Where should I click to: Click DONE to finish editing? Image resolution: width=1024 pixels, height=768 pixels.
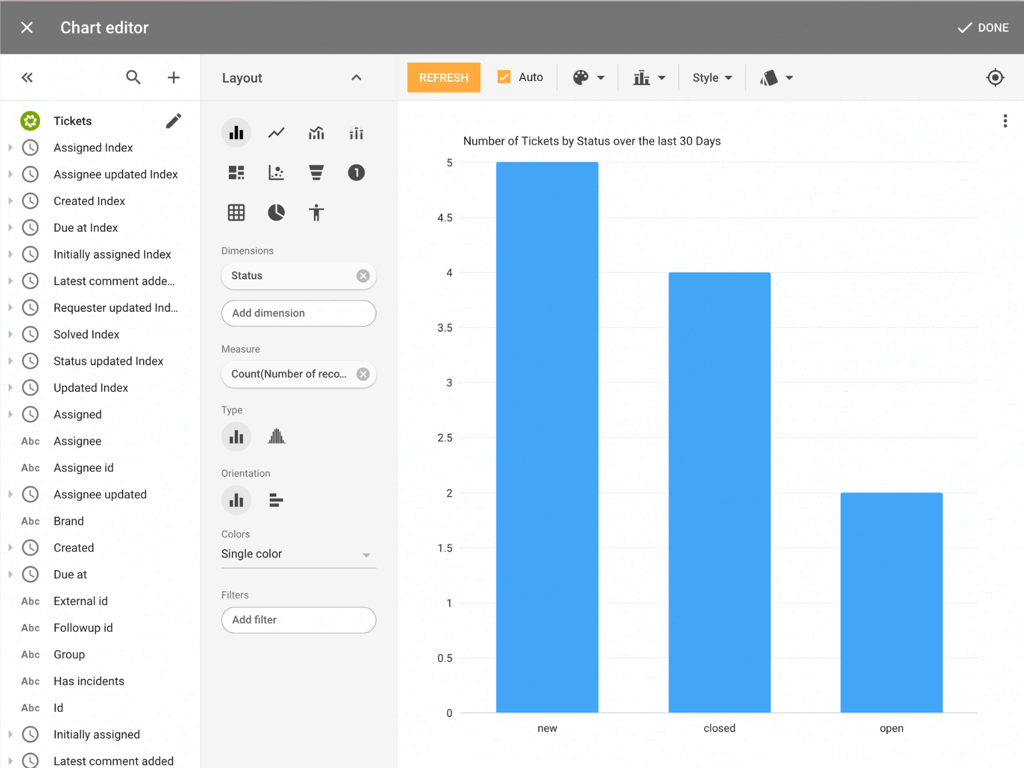(982, 27)
